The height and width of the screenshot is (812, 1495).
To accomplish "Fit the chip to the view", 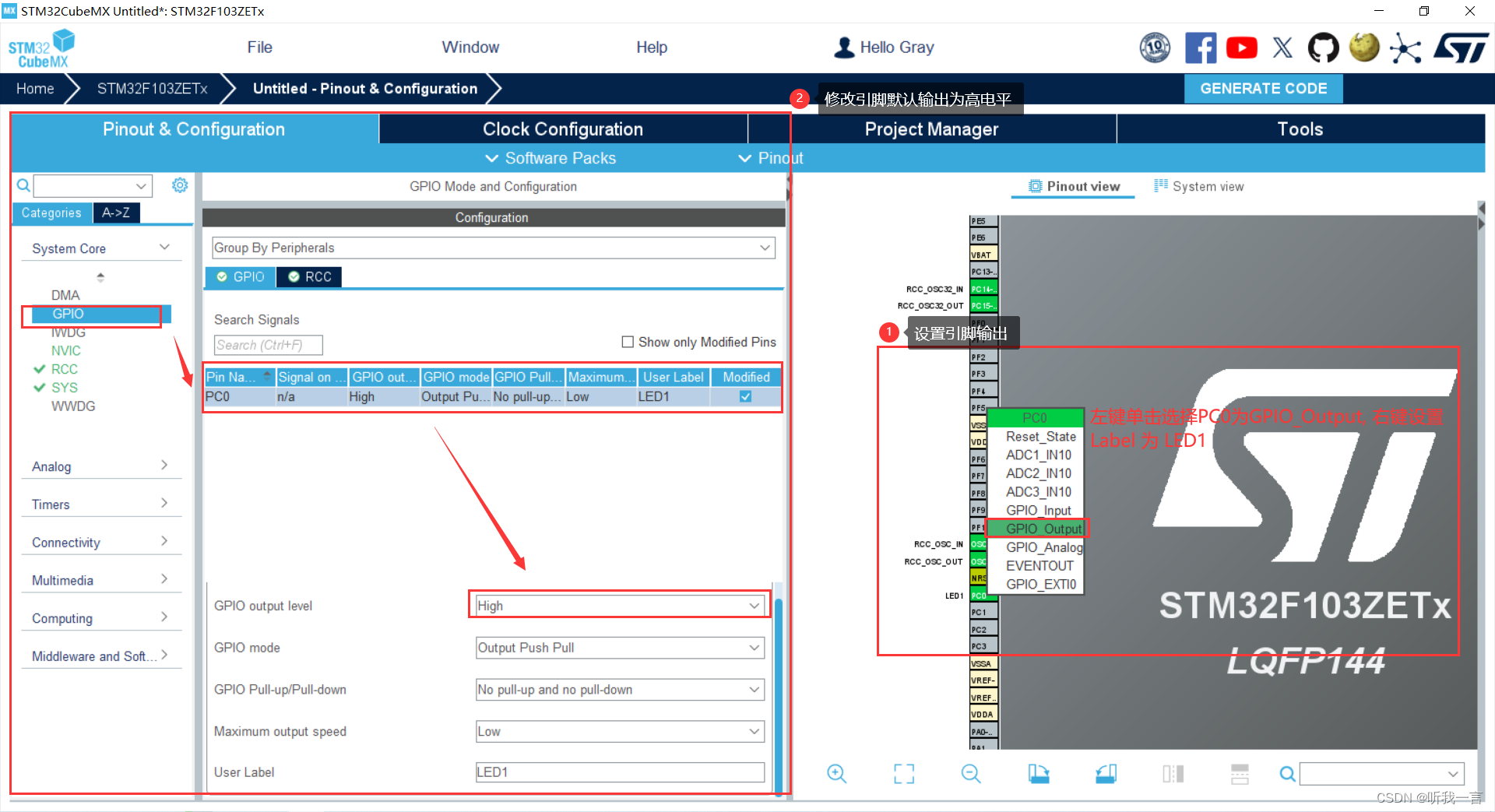I will click(904, 773).
